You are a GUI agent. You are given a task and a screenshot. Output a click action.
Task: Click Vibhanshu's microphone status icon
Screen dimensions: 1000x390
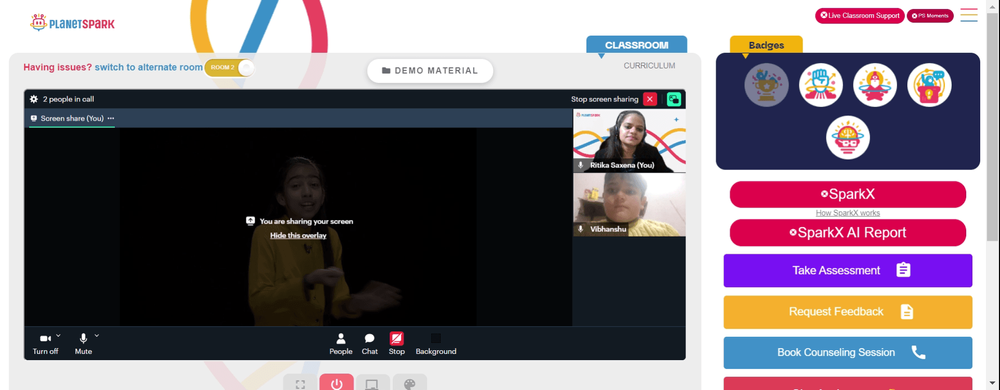(x=580, y=229)
